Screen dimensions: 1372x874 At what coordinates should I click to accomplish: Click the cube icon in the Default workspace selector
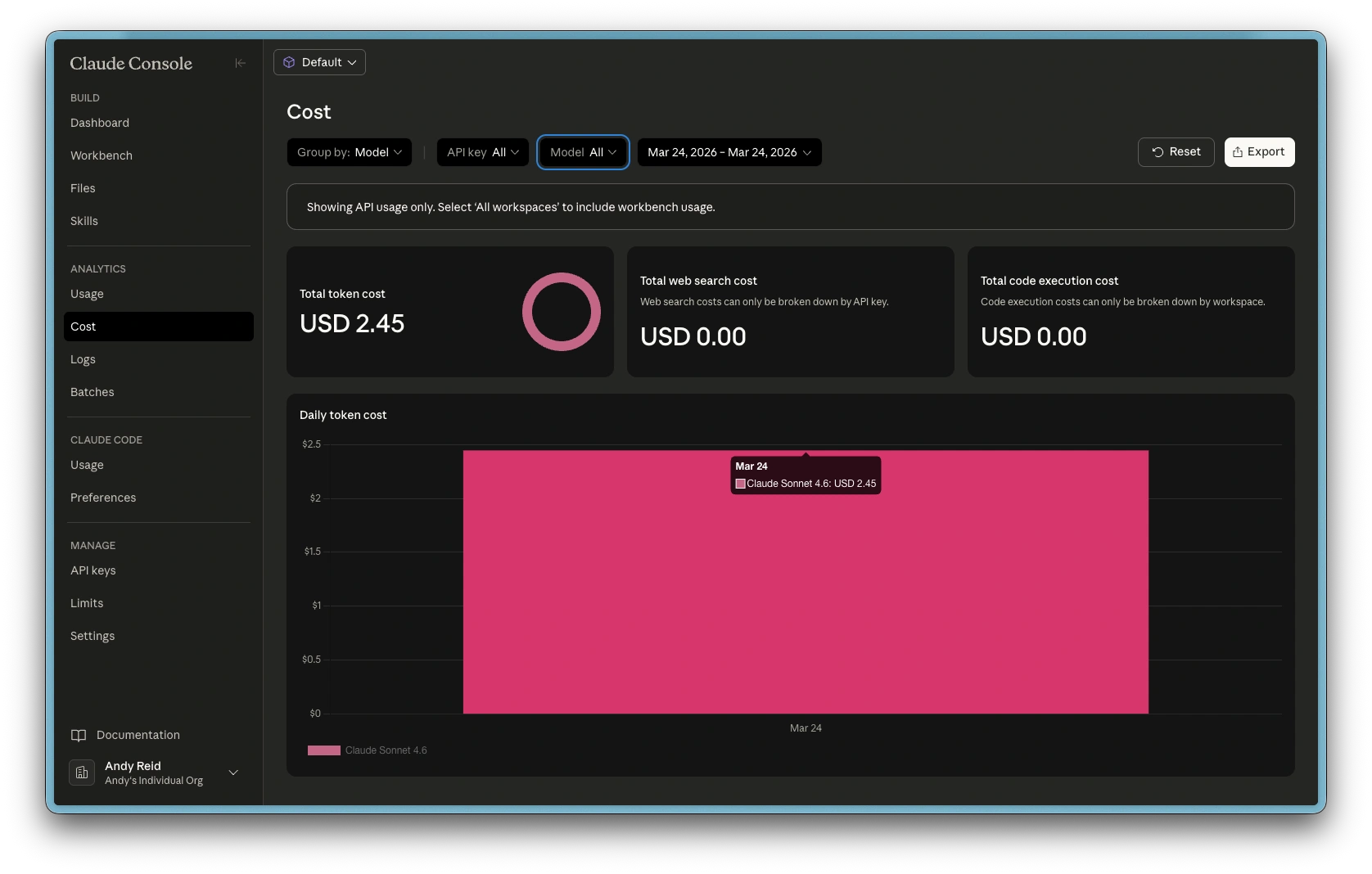[x=289, y=62]
